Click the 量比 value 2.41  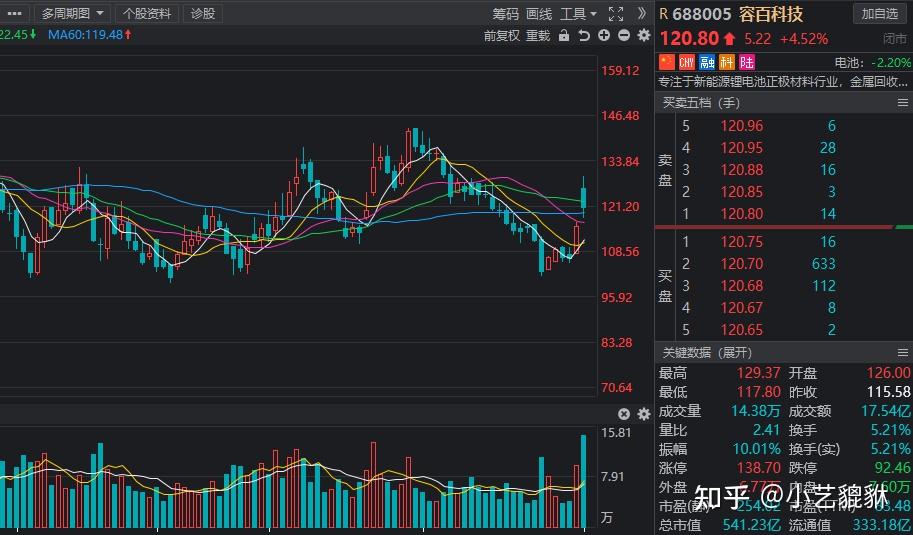click(766, 430)
